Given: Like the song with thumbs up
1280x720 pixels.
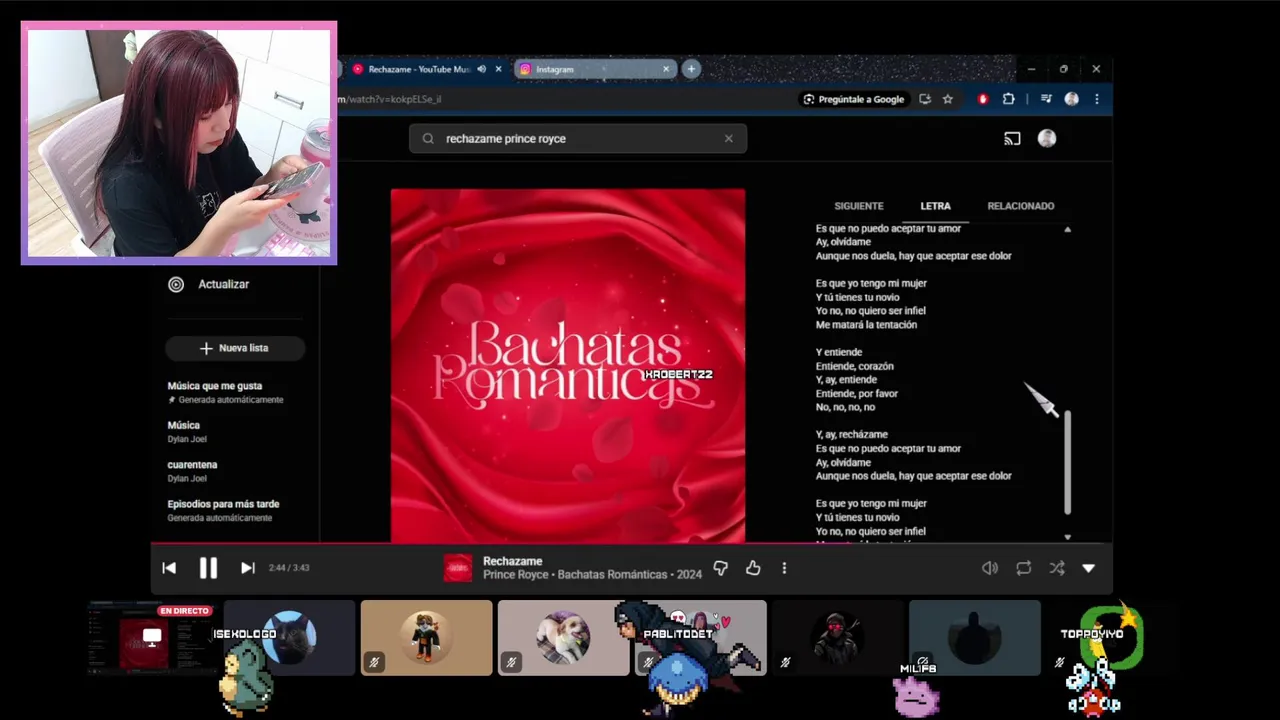Looking at the screenshot, I should coord(753,568).
